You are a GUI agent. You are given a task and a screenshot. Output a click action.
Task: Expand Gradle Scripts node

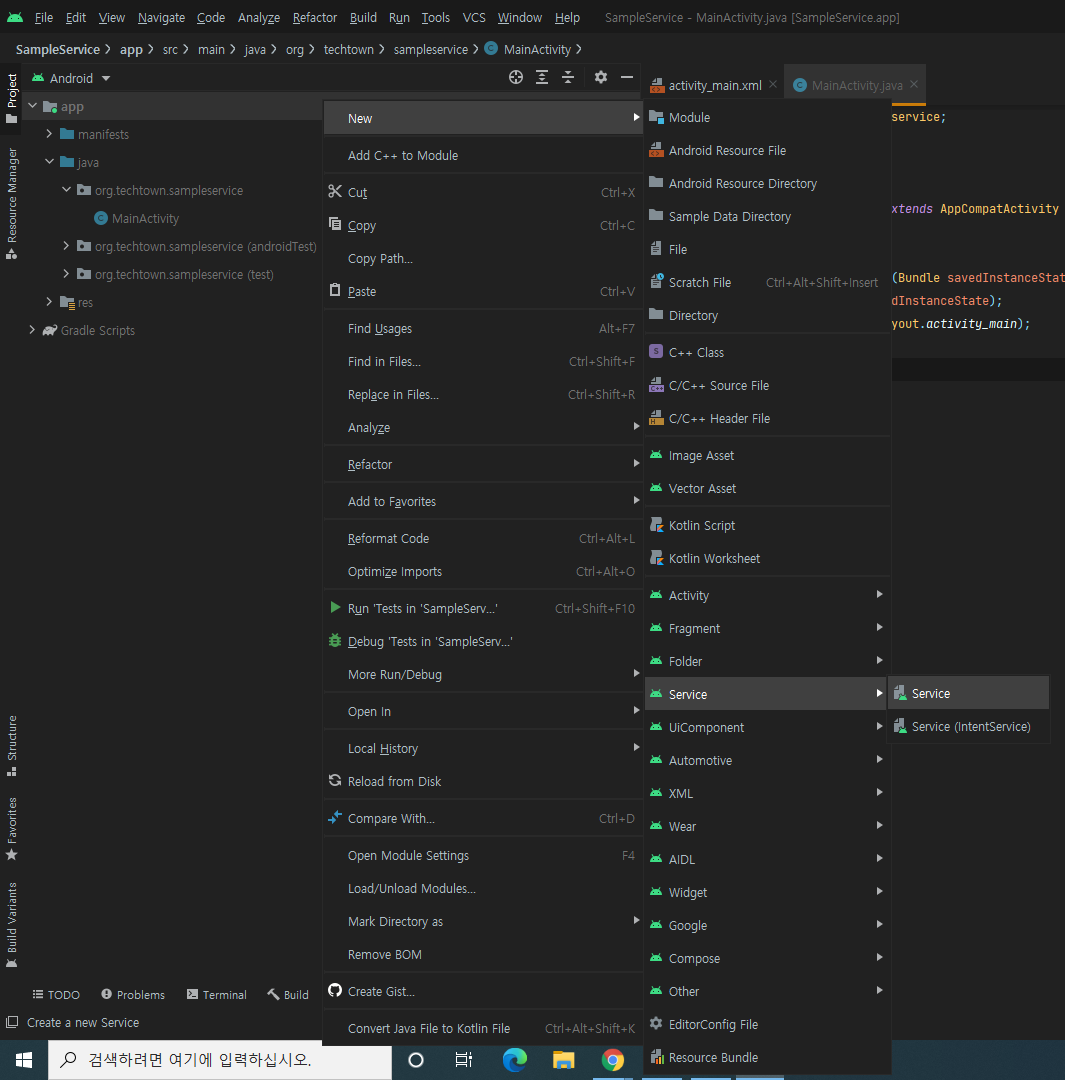32,330
